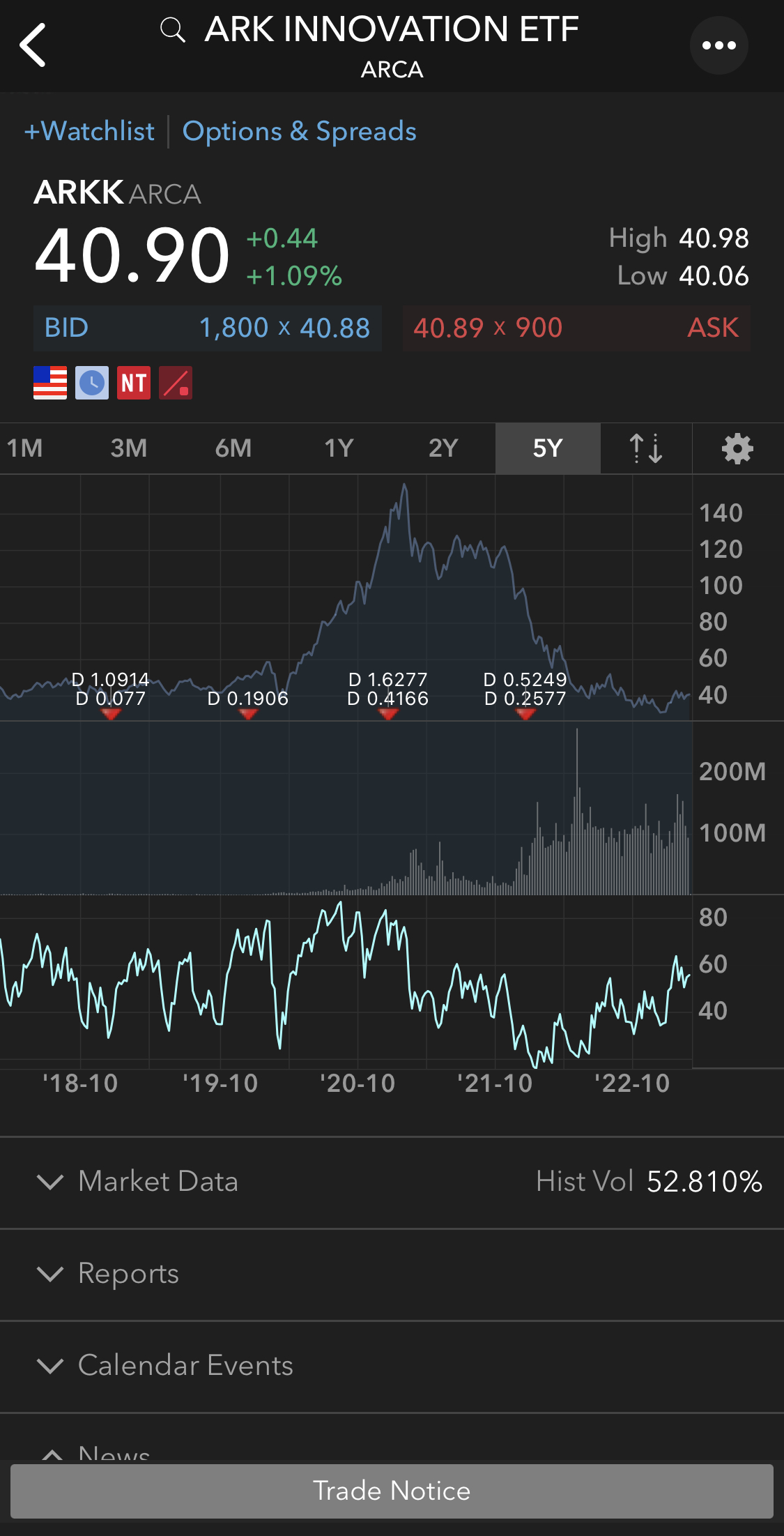Tap the up-down arrows chart icon
Screen dimensions: 784x1536
(x=645, y=448)
